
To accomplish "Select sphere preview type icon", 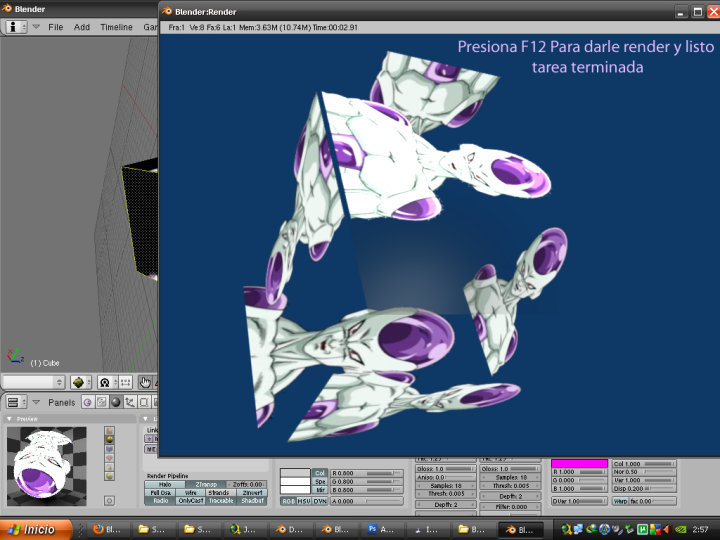I will tap(109, 439).
